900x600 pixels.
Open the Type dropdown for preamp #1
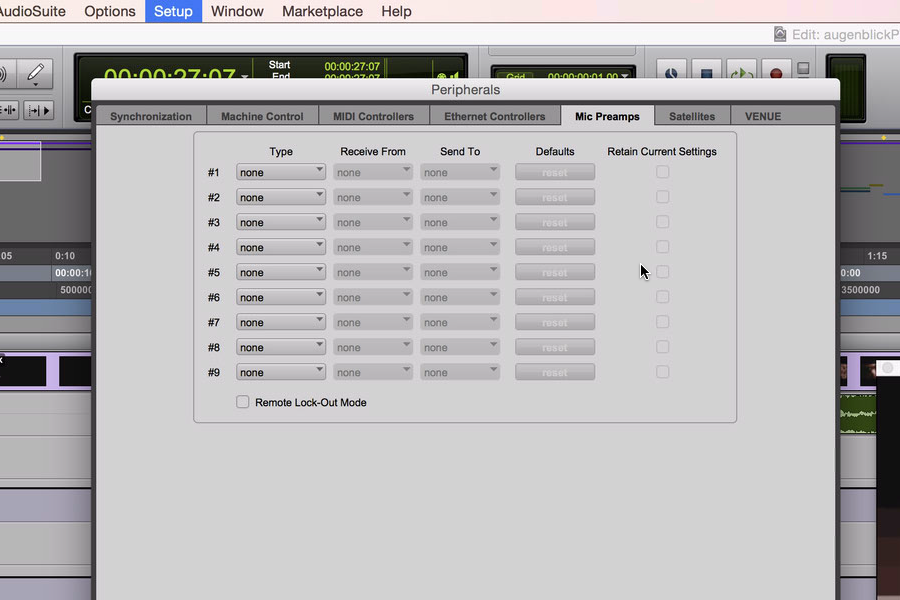(280, 172)
